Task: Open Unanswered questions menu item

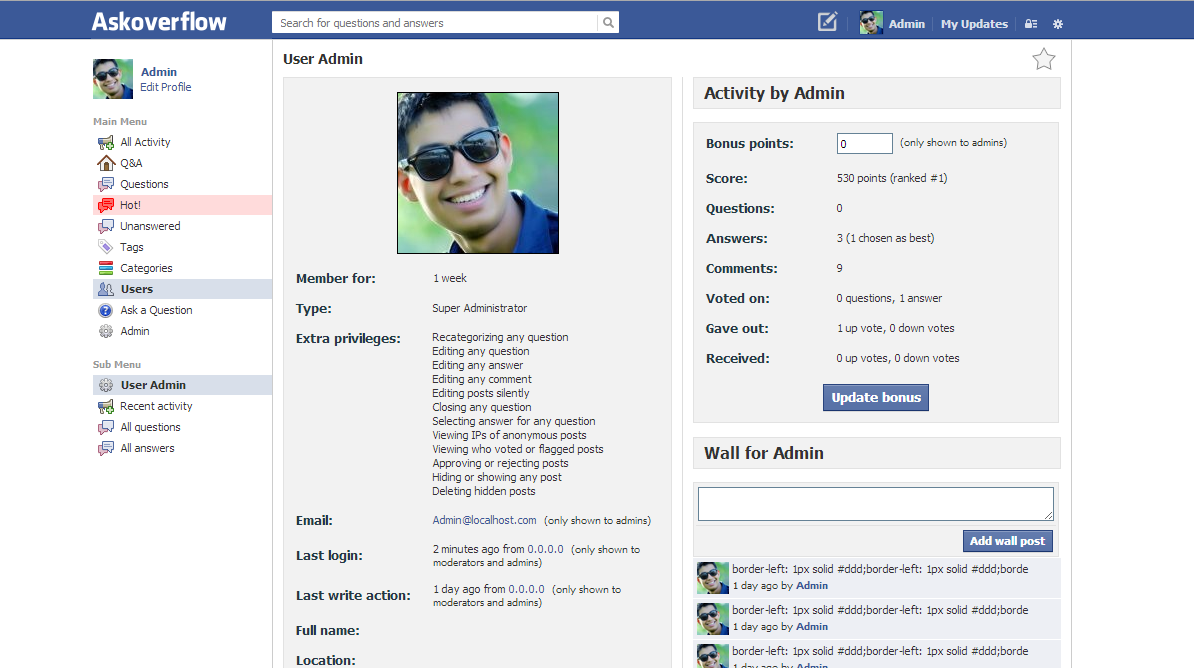Action: click(150, 226)
